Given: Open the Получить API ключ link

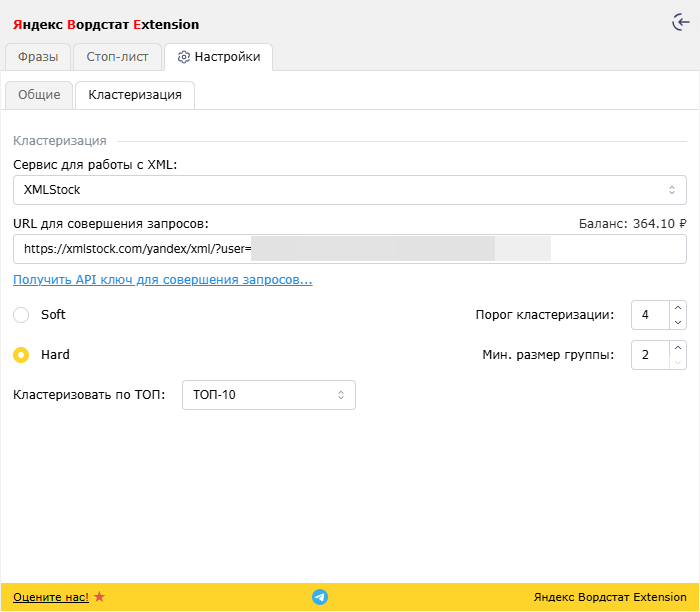Looking at the screenshot, I should 162,280.
